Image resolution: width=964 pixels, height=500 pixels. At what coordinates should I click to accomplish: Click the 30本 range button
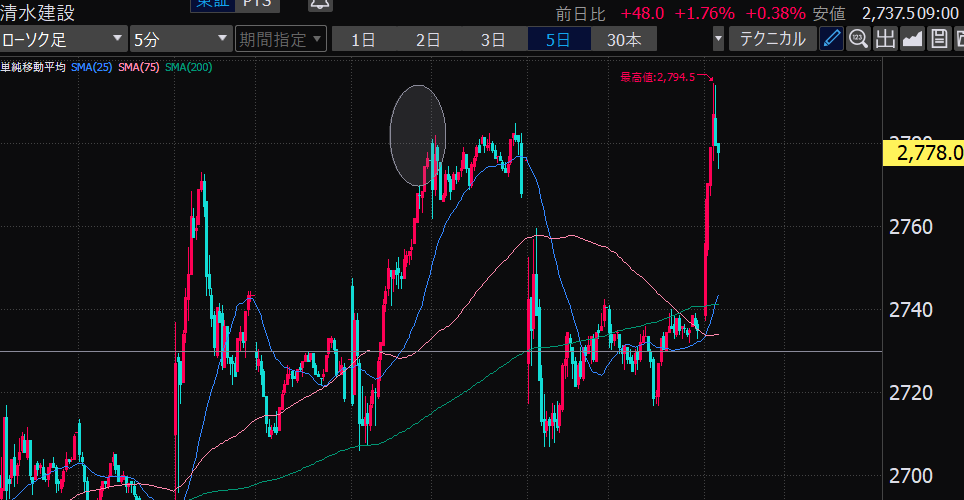(624, 40)
